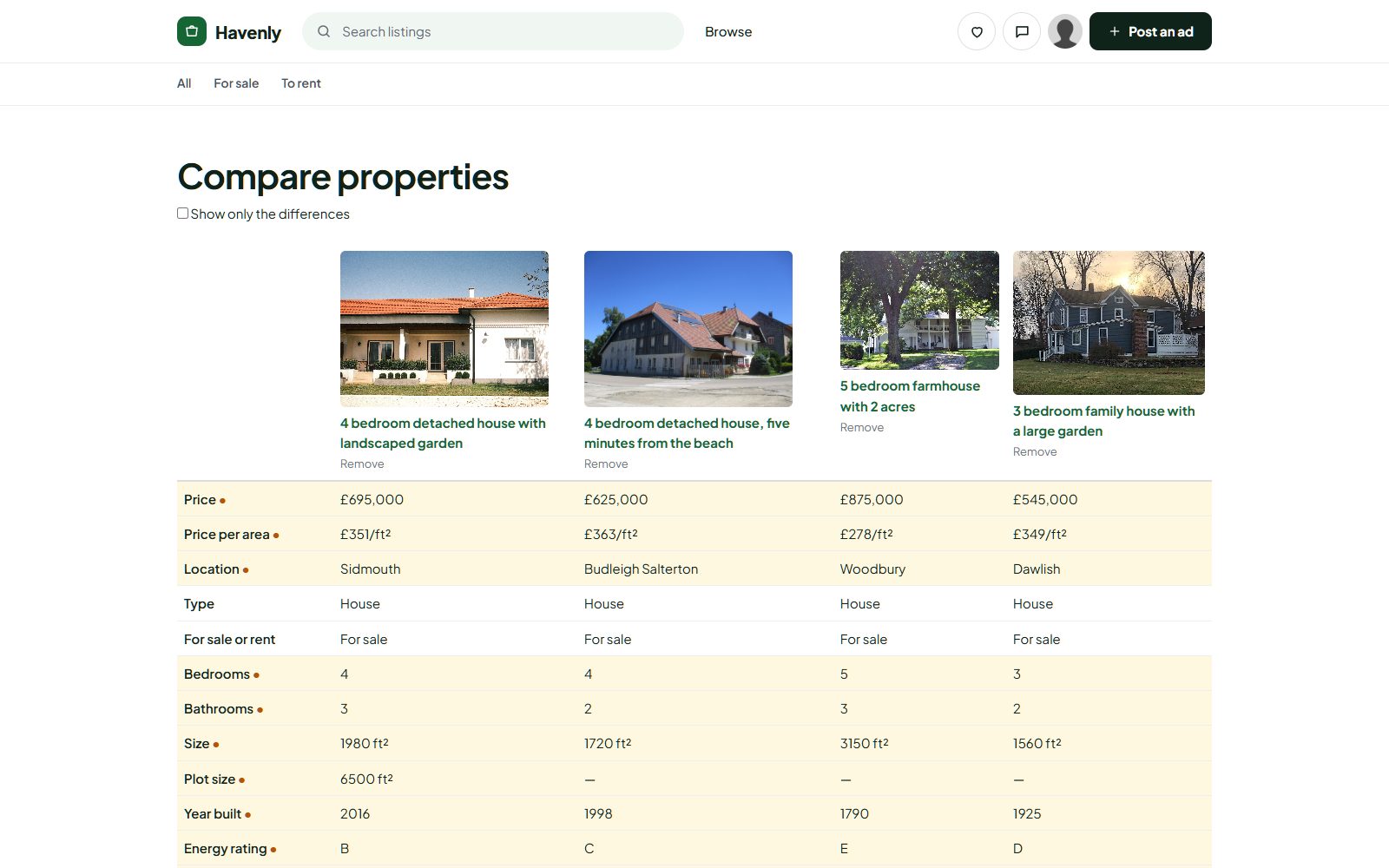1389x868 pixels.
Task: Select the To rent tab
Action: 301,83
